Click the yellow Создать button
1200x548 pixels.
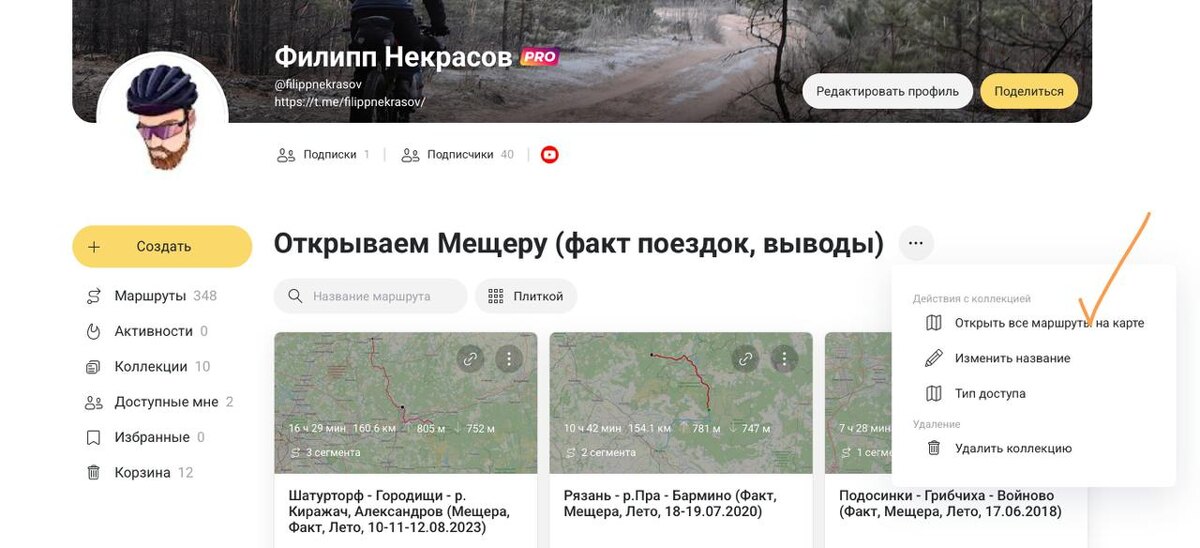tap(162, 246)
